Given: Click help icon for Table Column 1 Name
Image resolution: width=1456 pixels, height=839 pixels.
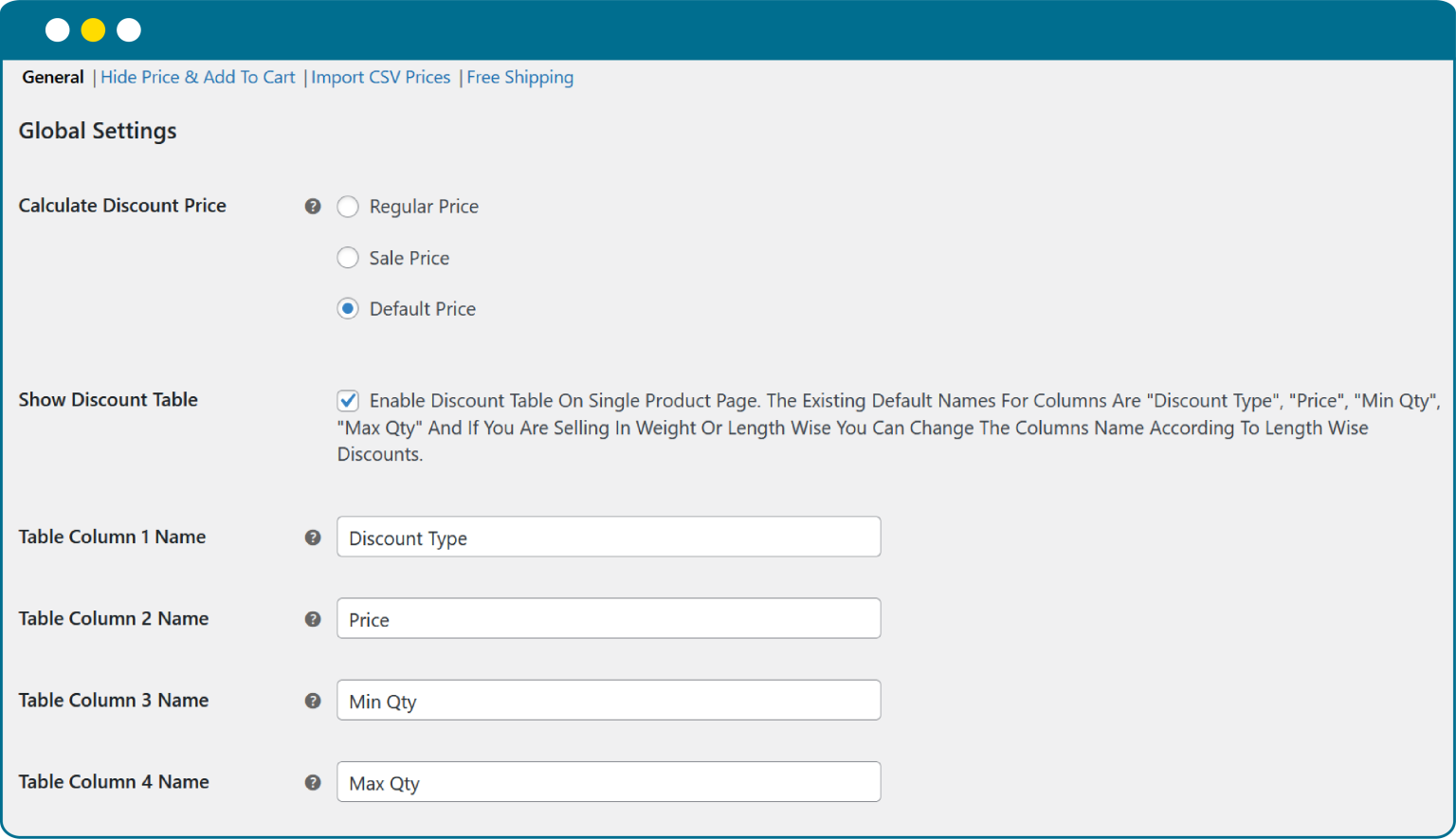Looking at the screenshot, I should (x=313, y=538).
